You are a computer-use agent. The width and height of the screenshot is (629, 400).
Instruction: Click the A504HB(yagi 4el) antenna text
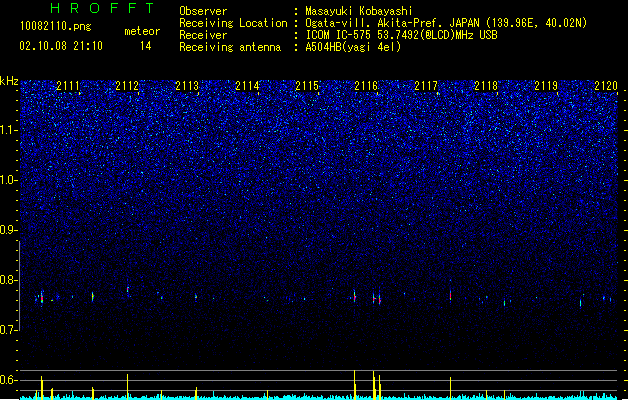(353, 47)
